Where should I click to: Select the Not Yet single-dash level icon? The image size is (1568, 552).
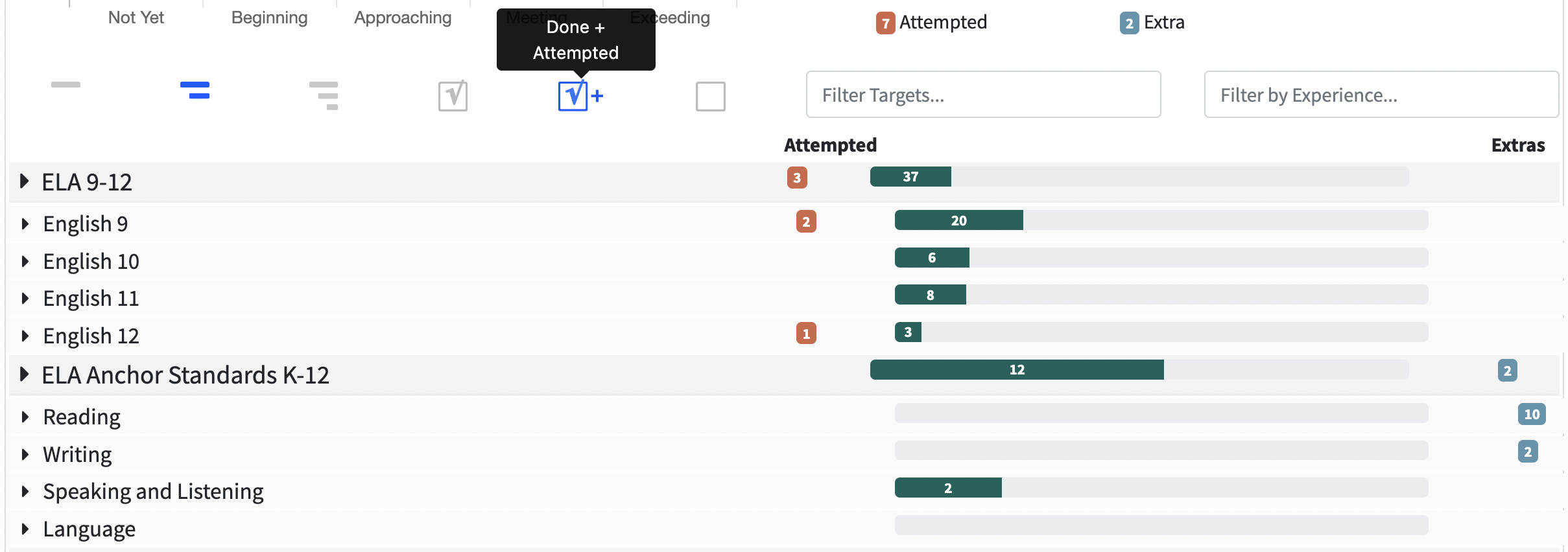tap(65, 85)
